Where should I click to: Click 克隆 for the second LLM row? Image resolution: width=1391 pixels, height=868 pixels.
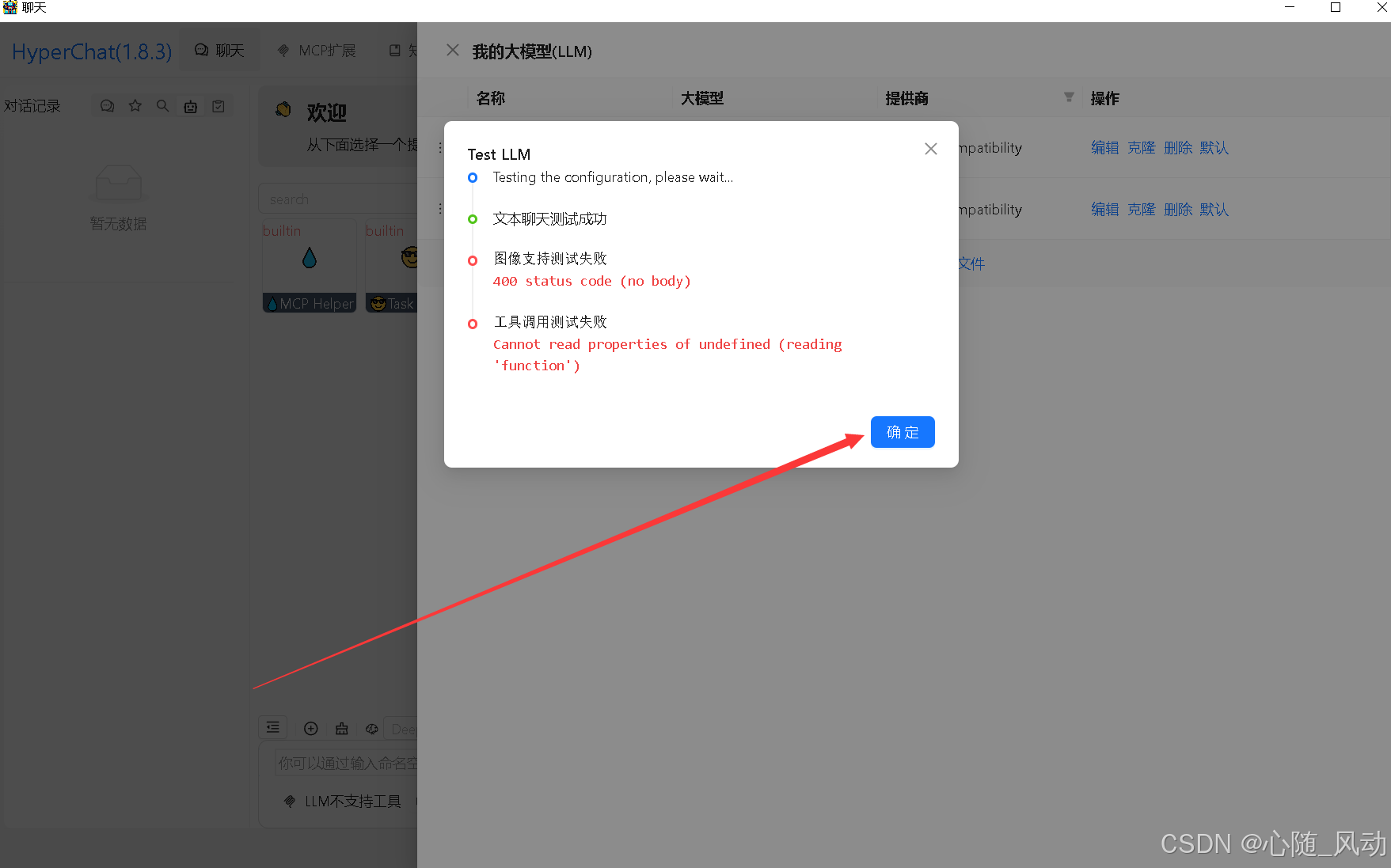coord(1142,210)
